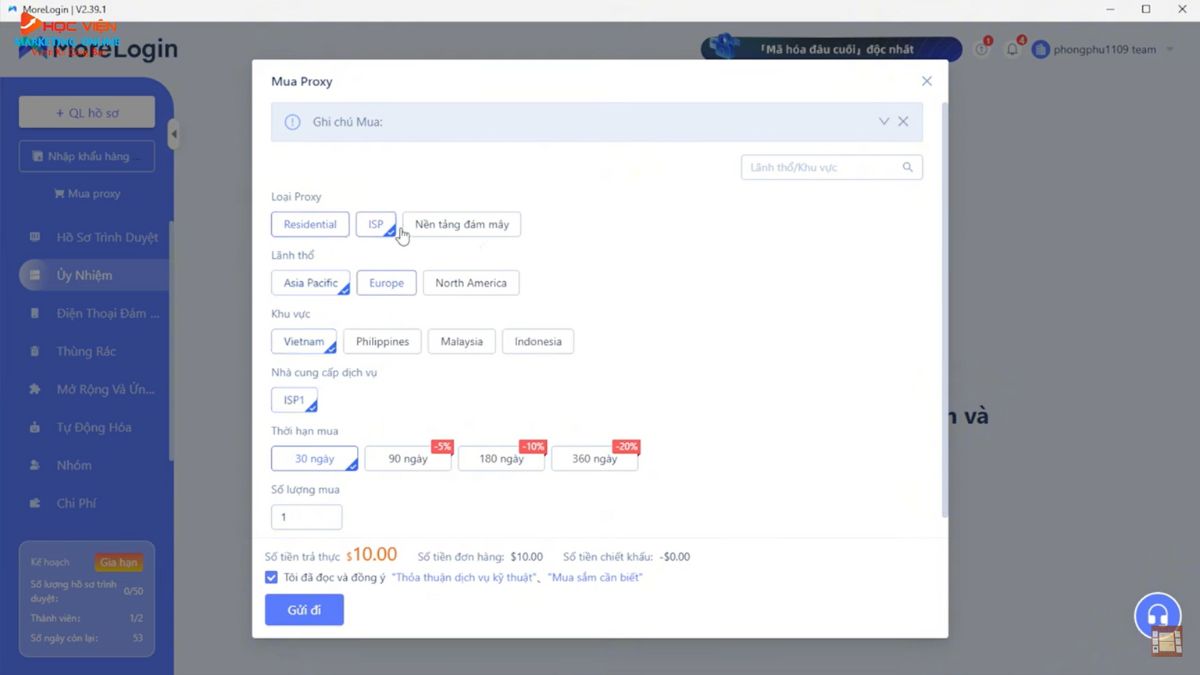
Task: Choose 360 ngày purchase period
Action: tap(595, 458)
